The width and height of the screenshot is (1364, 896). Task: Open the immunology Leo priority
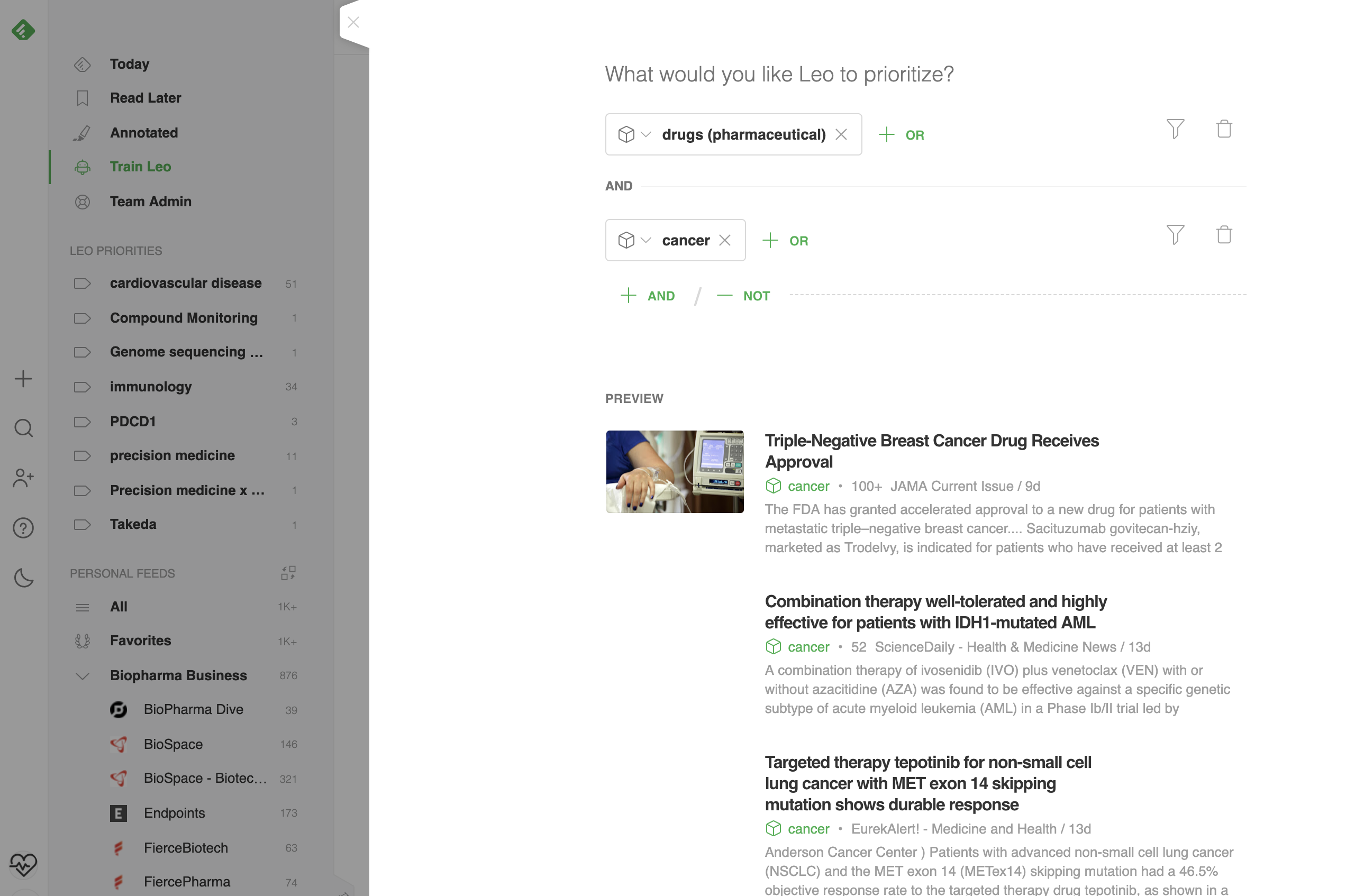coord(151,387)
